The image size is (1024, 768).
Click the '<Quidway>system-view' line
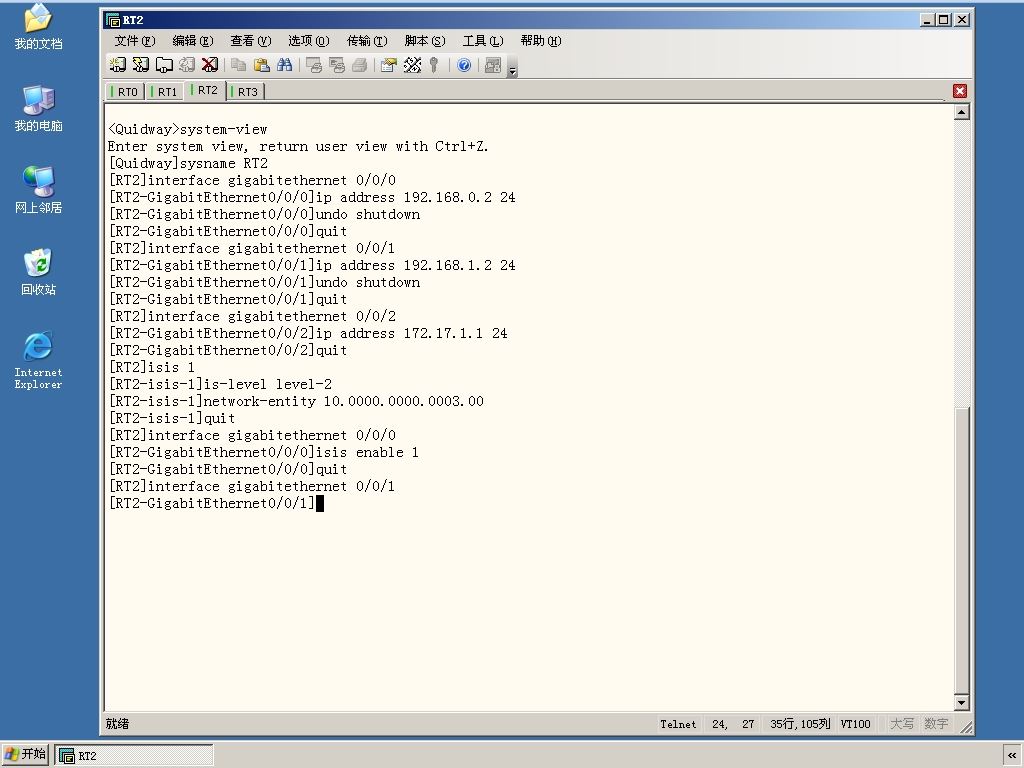[x=187, y=129]
